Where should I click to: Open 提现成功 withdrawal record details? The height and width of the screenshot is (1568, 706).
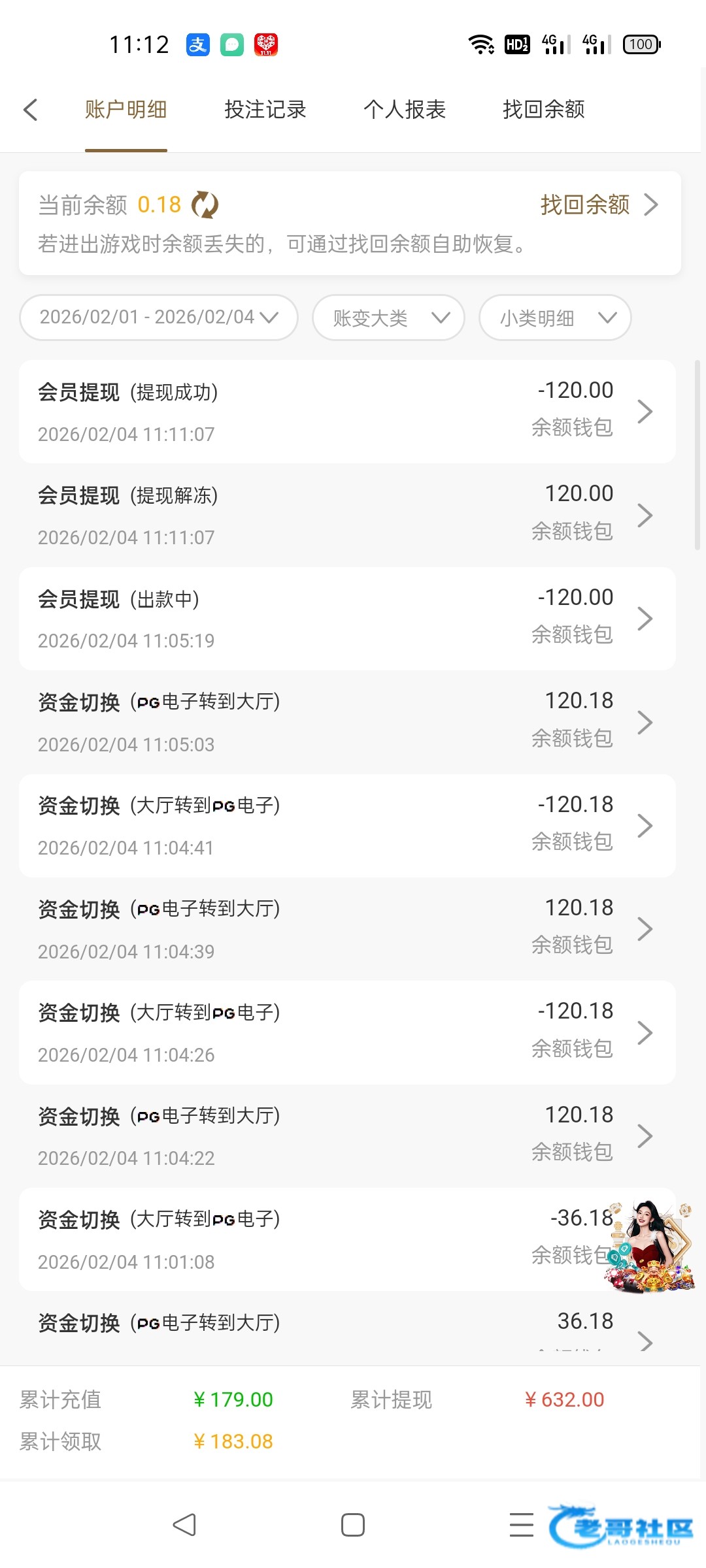pyautogui.click(x=347, y=412)
